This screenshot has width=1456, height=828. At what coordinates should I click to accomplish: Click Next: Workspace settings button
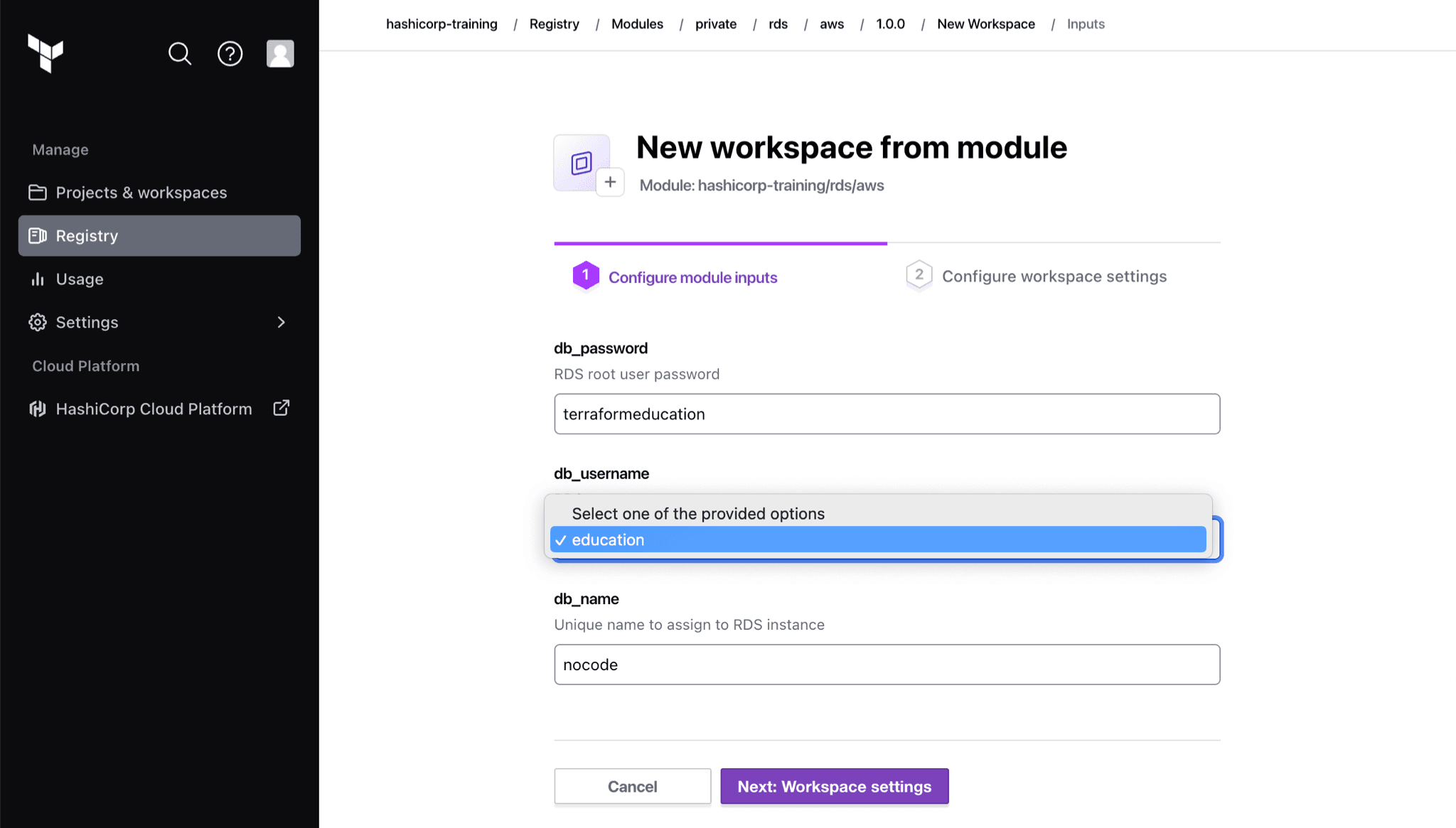tap(835, 786)
